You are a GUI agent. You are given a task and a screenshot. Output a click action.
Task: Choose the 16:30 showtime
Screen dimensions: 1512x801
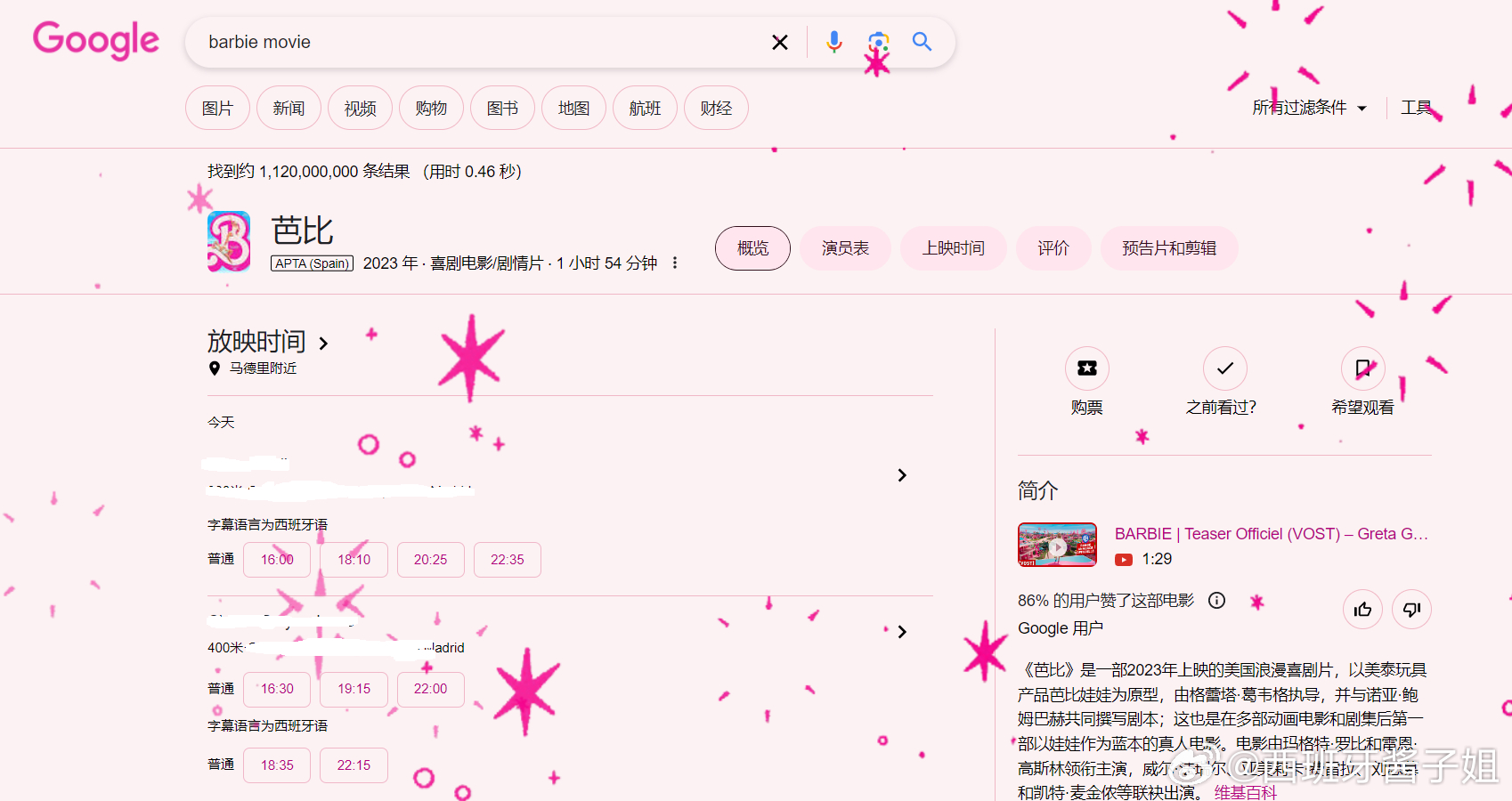point(277,689)
